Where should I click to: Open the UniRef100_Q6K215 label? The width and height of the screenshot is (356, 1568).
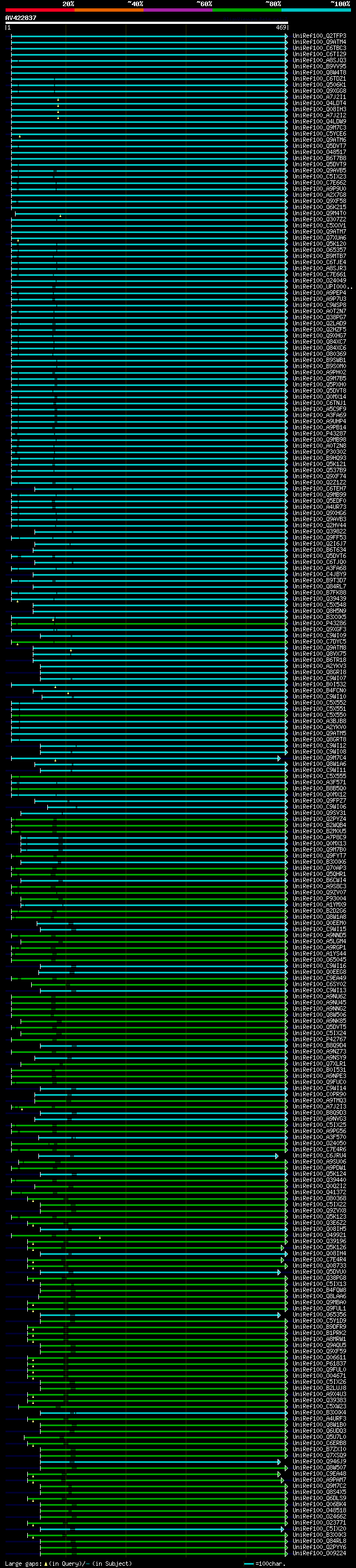(x=319, y=207)
